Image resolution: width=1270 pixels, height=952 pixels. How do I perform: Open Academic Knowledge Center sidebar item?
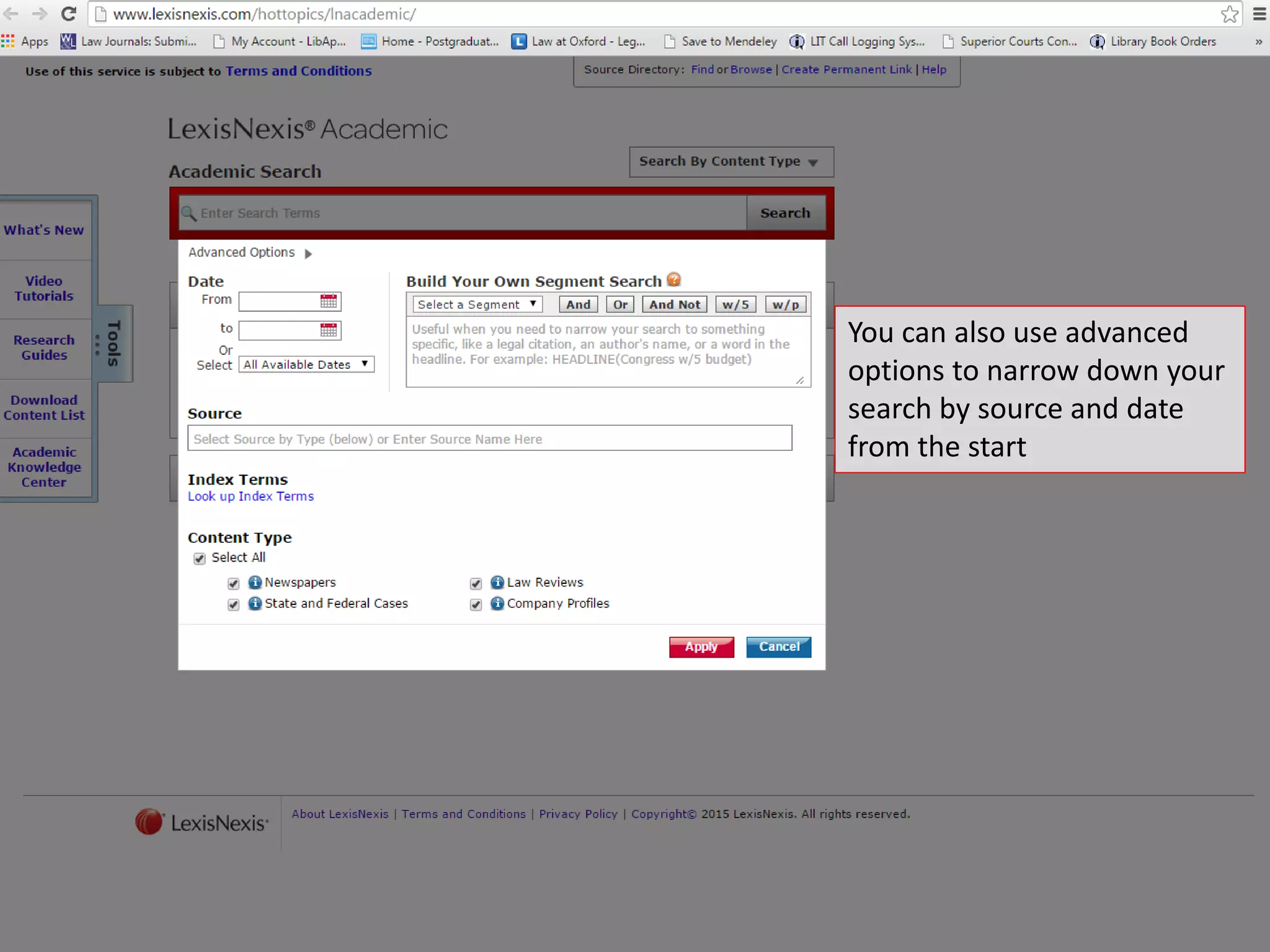(43, 467)
